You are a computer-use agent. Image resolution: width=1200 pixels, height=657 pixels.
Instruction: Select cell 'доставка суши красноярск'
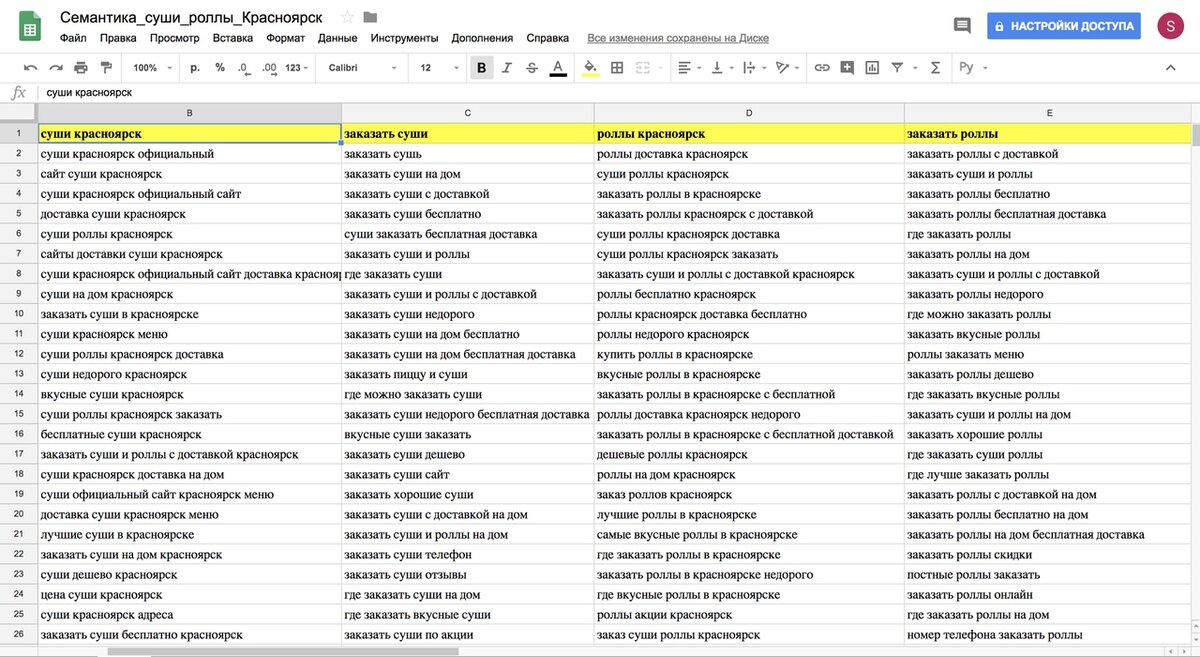tap(190, 214)
